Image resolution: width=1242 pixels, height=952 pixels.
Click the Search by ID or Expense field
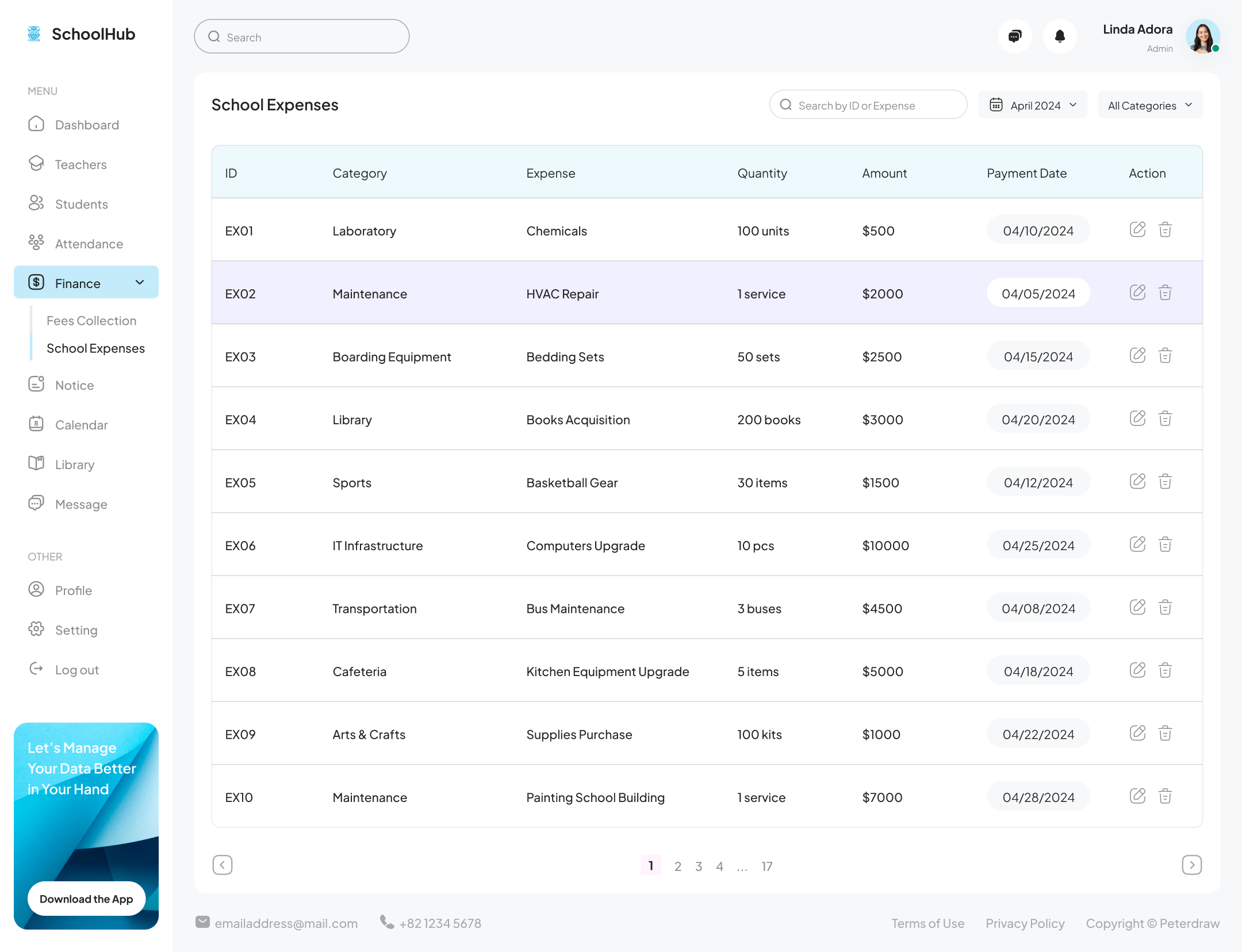(x=868, y=105)
